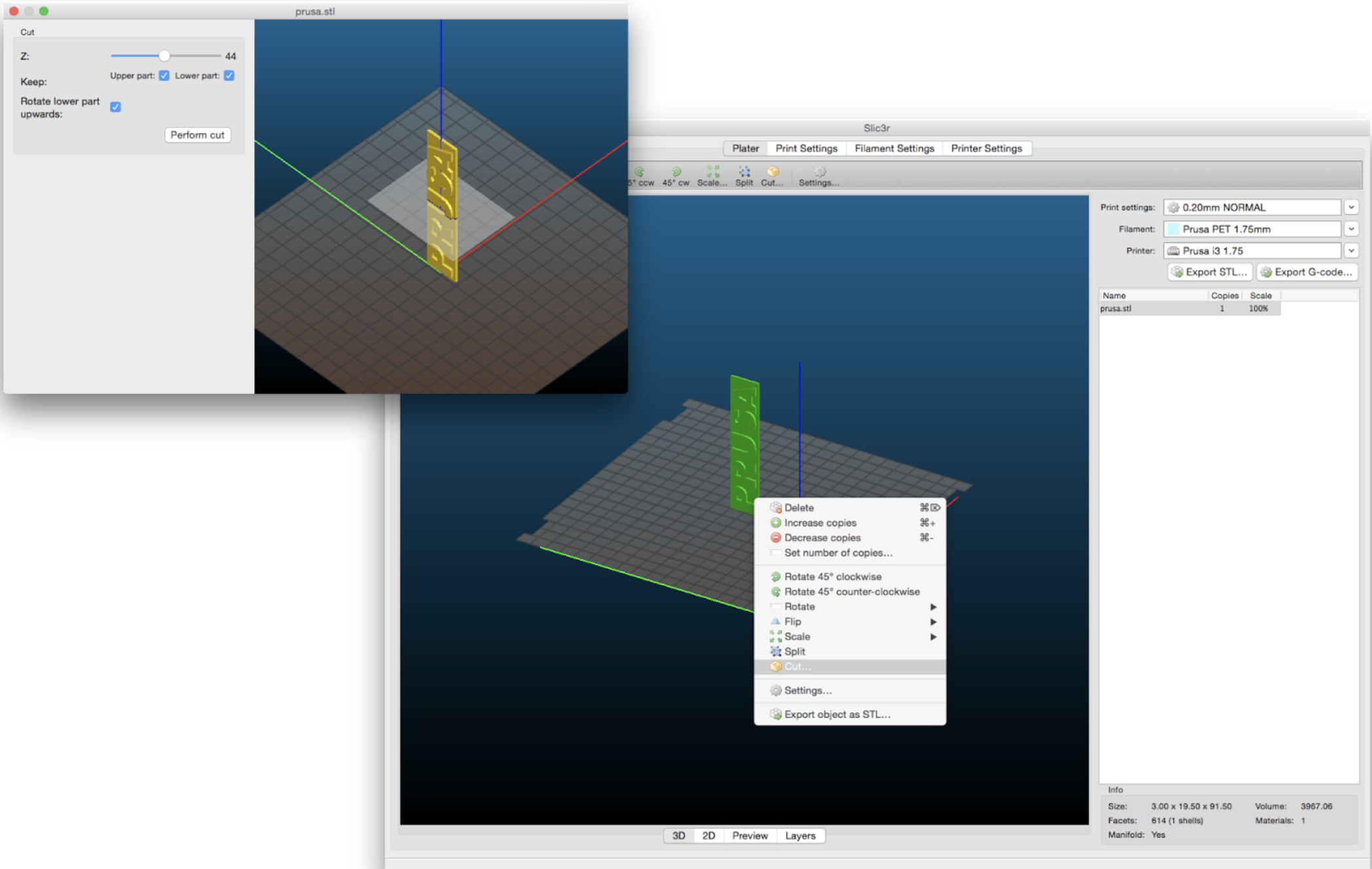1372x869 pixels.
Task: Switch to the 2D view tab
Action: (708, 836)
